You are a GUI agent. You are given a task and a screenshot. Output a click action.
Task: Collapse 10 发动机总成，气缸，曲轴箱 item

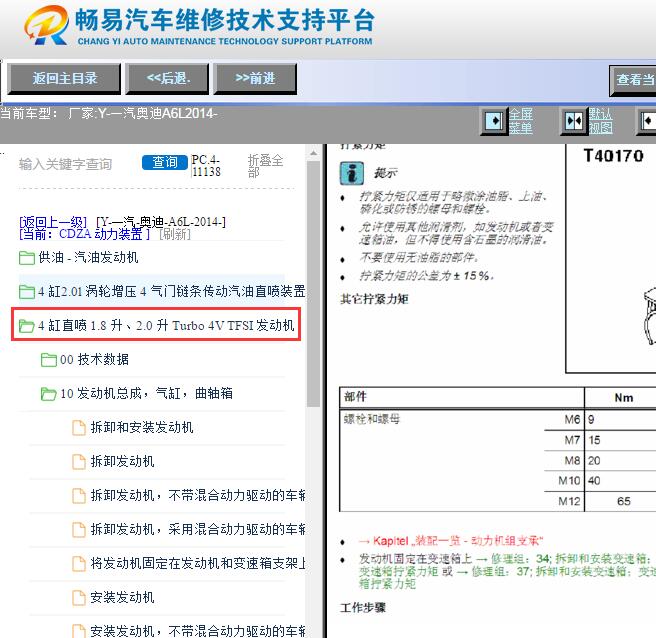146,393
